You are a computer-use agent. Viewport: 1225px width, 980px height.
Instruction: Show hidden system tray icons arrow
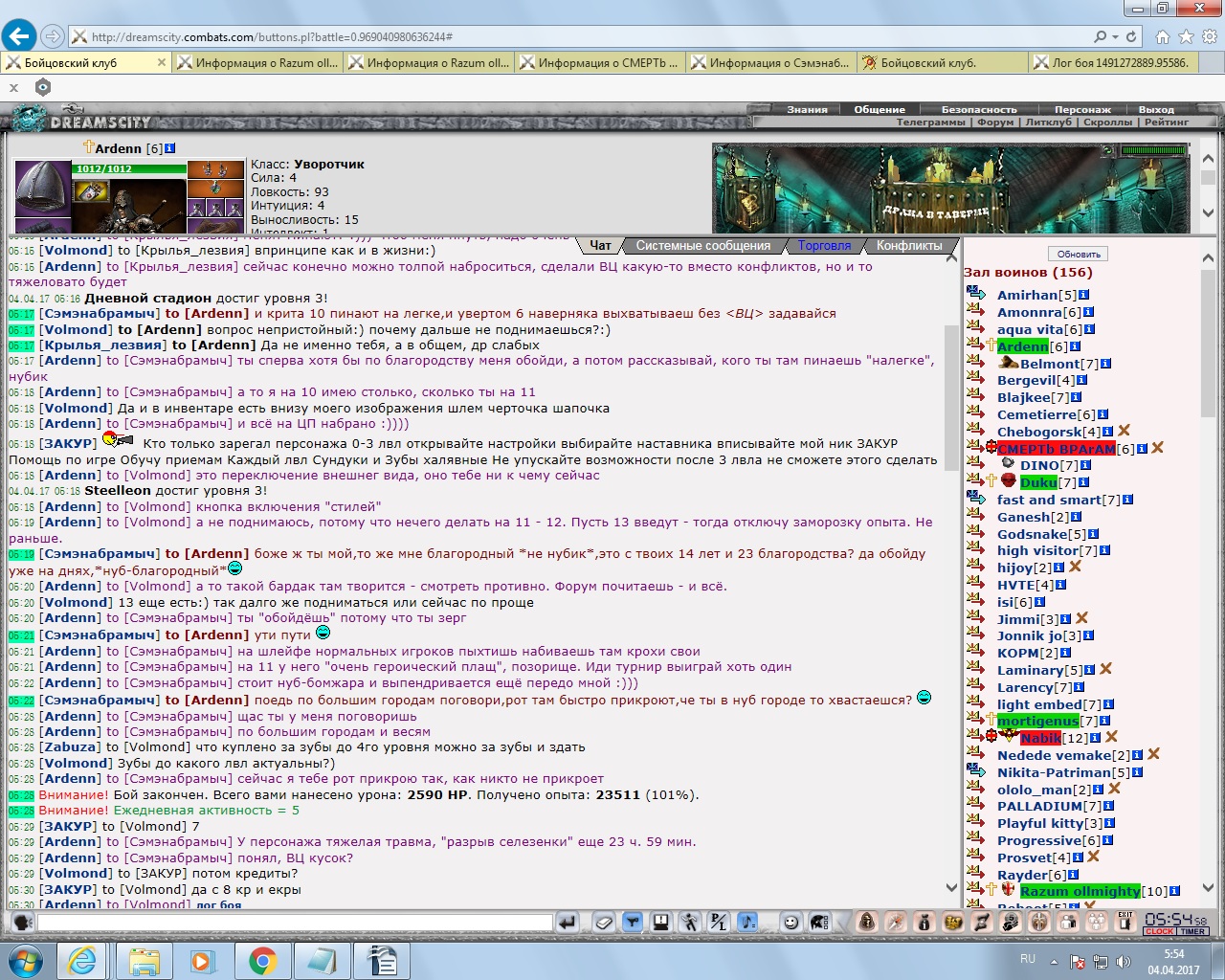pos(1054,961)
